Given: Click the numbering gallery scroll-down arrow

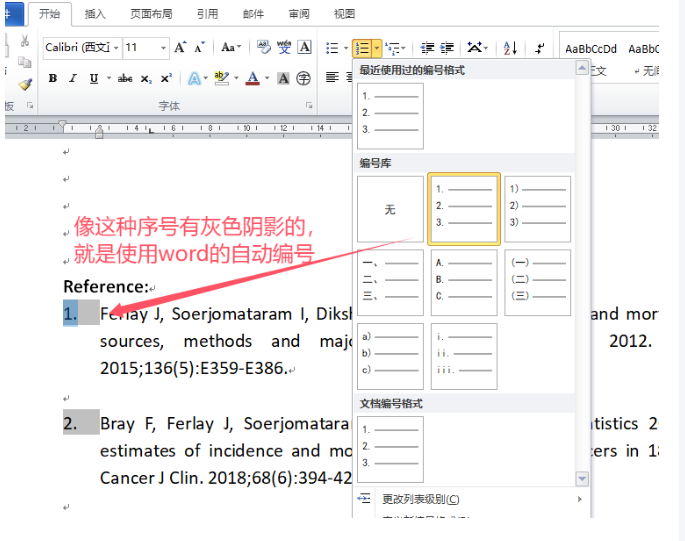Looking at the screenshot, I should coord(582,479).
